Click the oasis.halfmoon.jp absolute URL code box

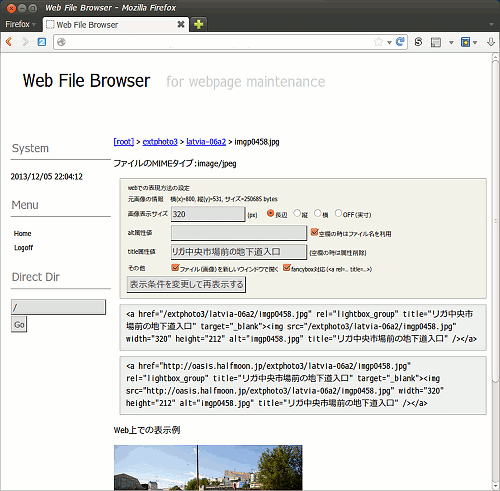(x=303, y=385)
